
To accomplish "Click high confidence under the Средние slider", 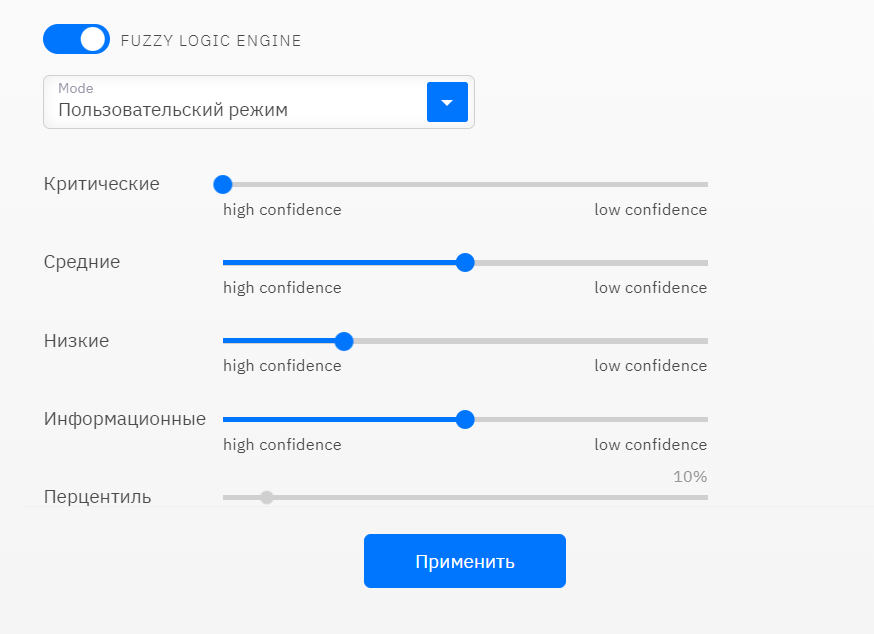I will click(x=282, y=288).
